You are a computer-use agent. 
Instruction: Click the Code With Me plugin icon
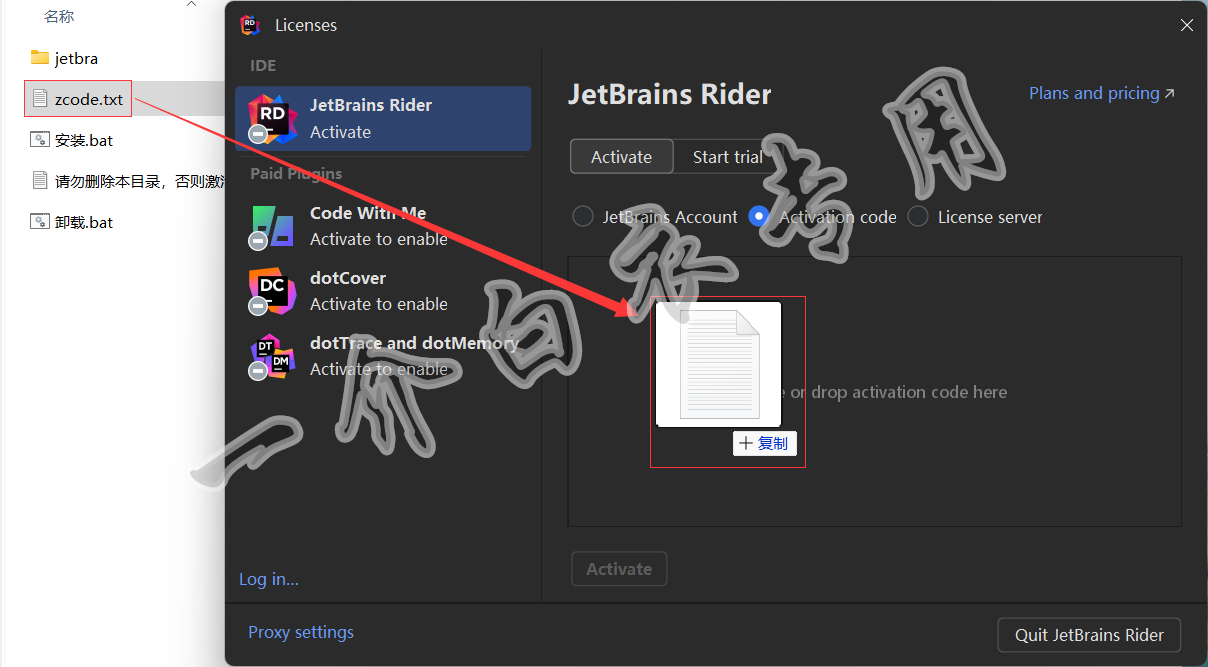272,226
